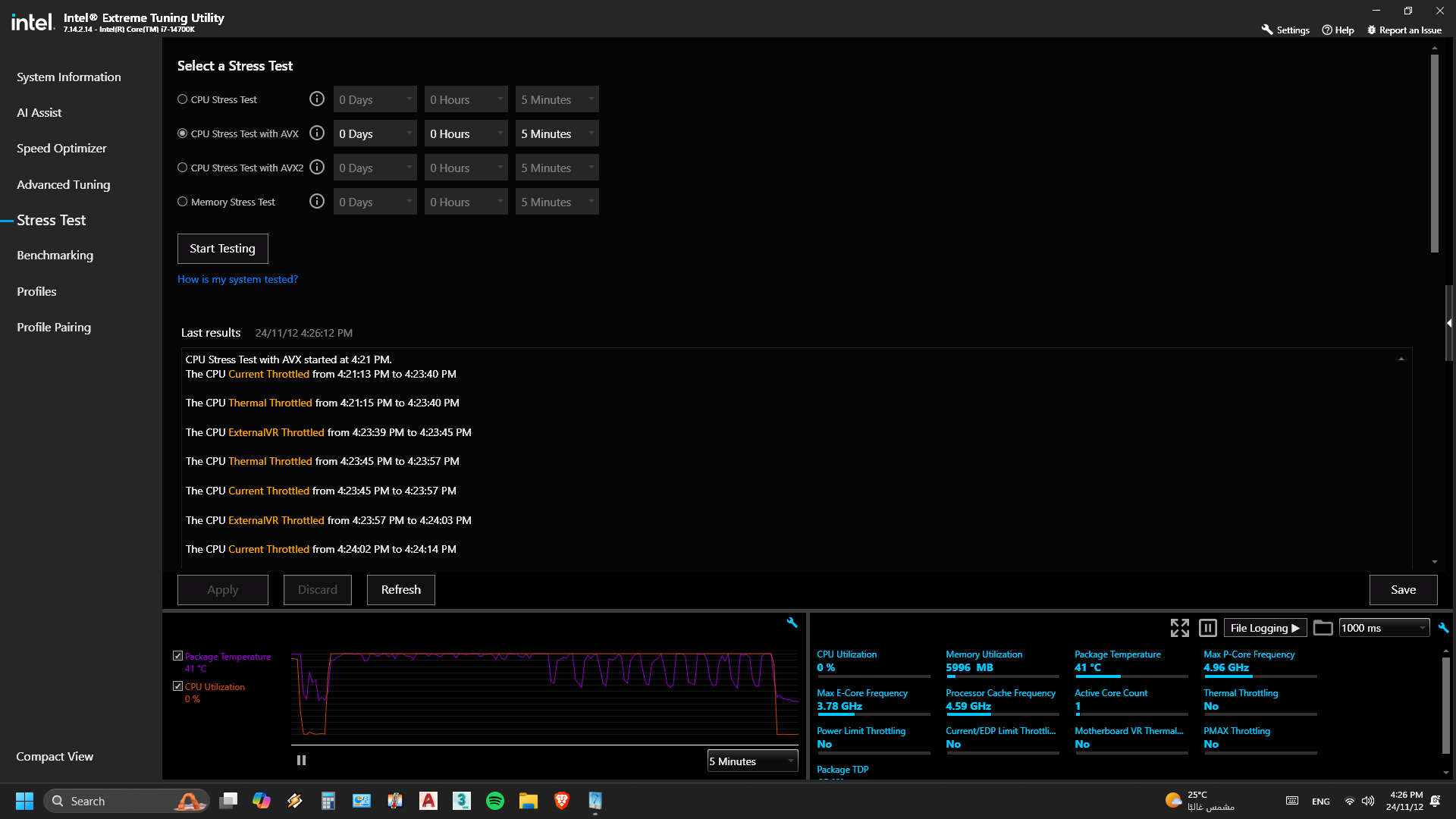Pause the system monitors panel
Image resolution: width=1456 pixels, height=819 pixels.
click(1208, 628)
